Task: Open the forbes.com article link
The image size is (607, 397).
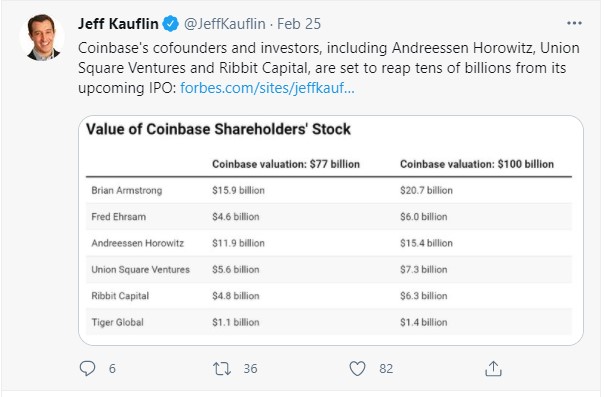Action: click(x=267, y=88)
